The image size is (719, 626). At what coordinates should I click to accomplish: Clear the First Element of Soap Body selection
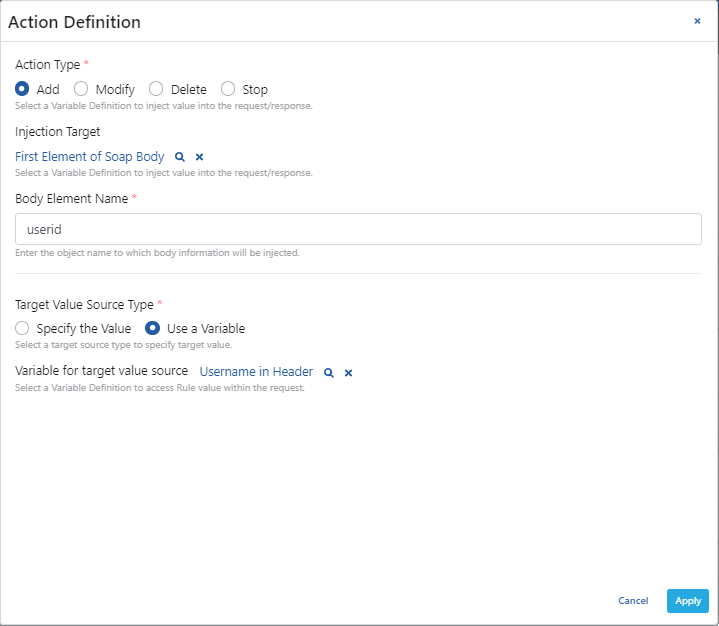(x=199, y=157)
